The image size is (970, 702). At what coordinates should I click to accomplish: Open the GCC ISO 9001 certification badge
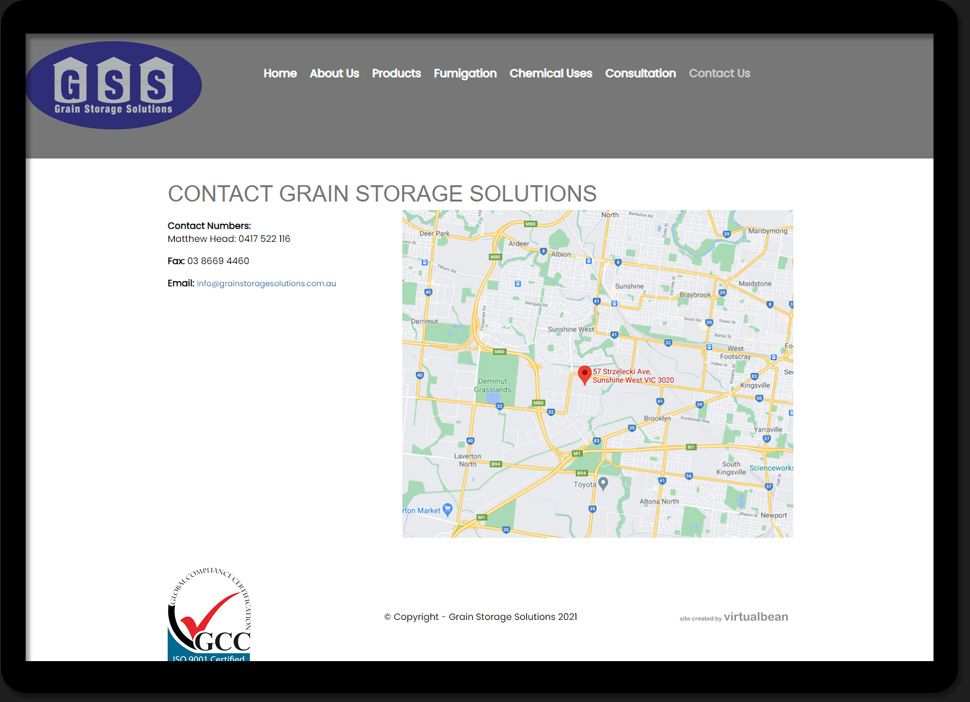pyautogui.click(x=208, y=616)
